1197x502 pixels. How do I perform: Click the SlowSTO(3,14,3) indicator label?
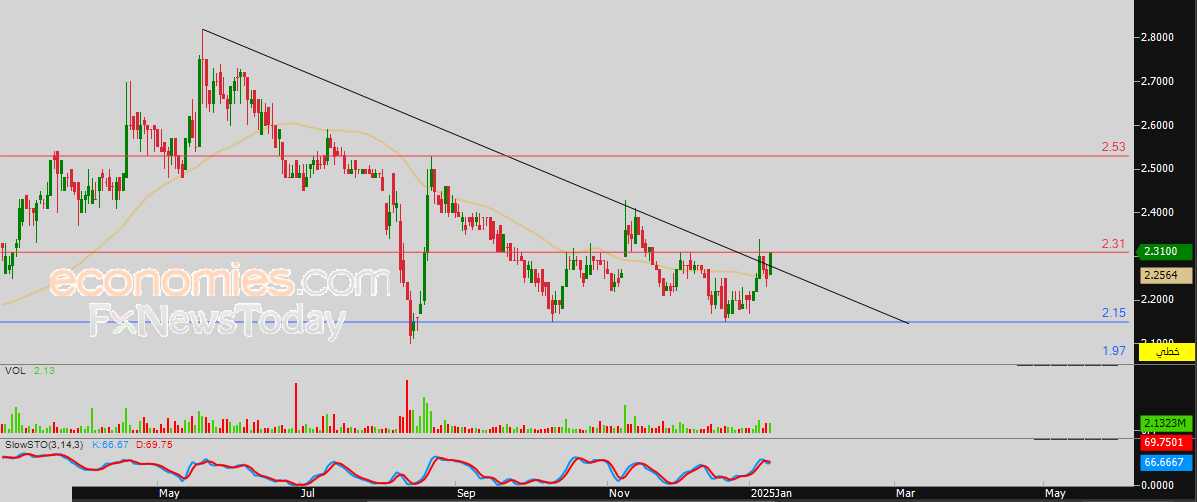click(44, 443)
